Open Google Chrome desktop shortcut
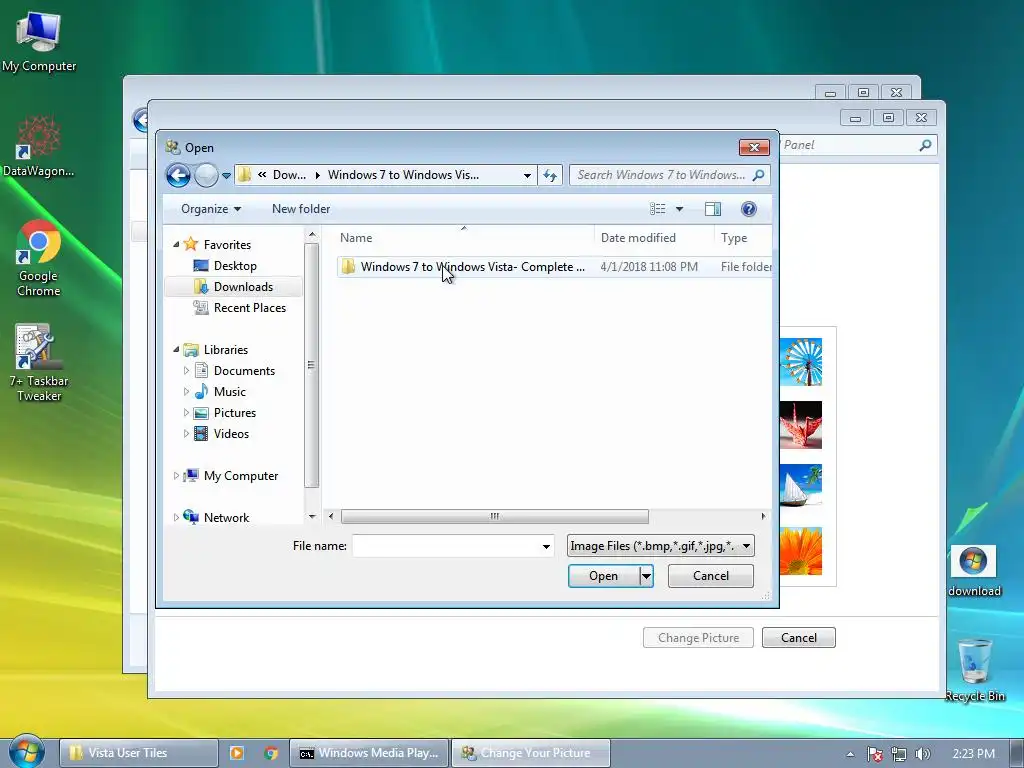1024x768 pixels. click(39, 258)
